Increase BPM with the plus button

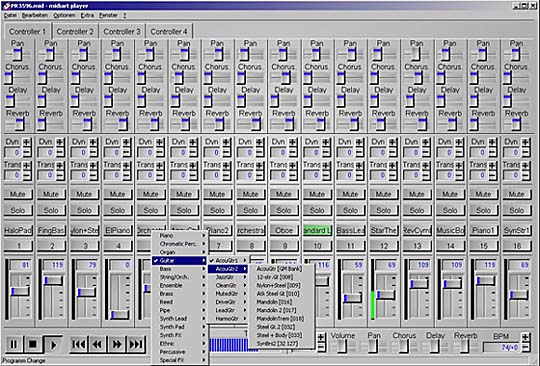click(526, 337)
